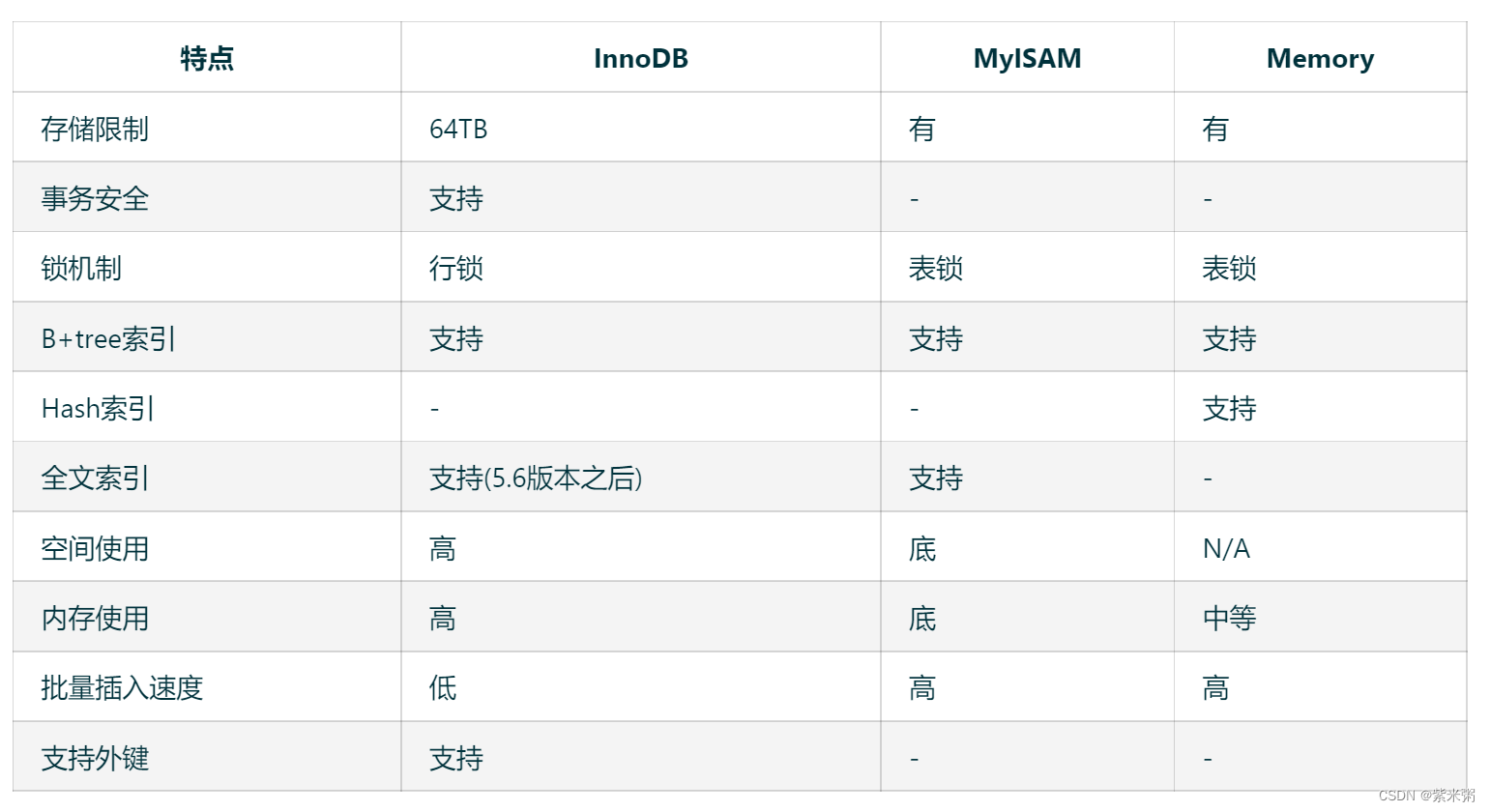Click the InnoDB column header
Screen dimensions: 1490x812
click(x=640, y=58)
